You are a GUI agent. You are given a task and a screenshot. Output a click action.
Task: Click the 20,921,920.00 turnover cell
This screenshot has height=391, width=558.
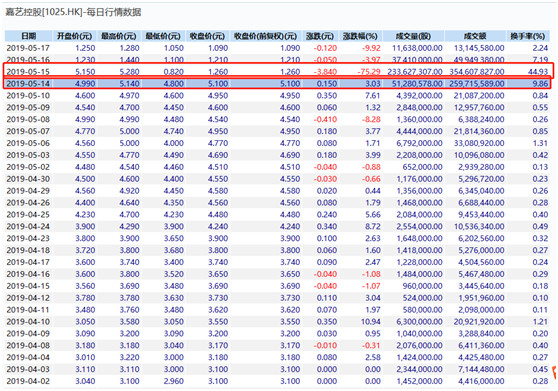[x=479, y=322]
